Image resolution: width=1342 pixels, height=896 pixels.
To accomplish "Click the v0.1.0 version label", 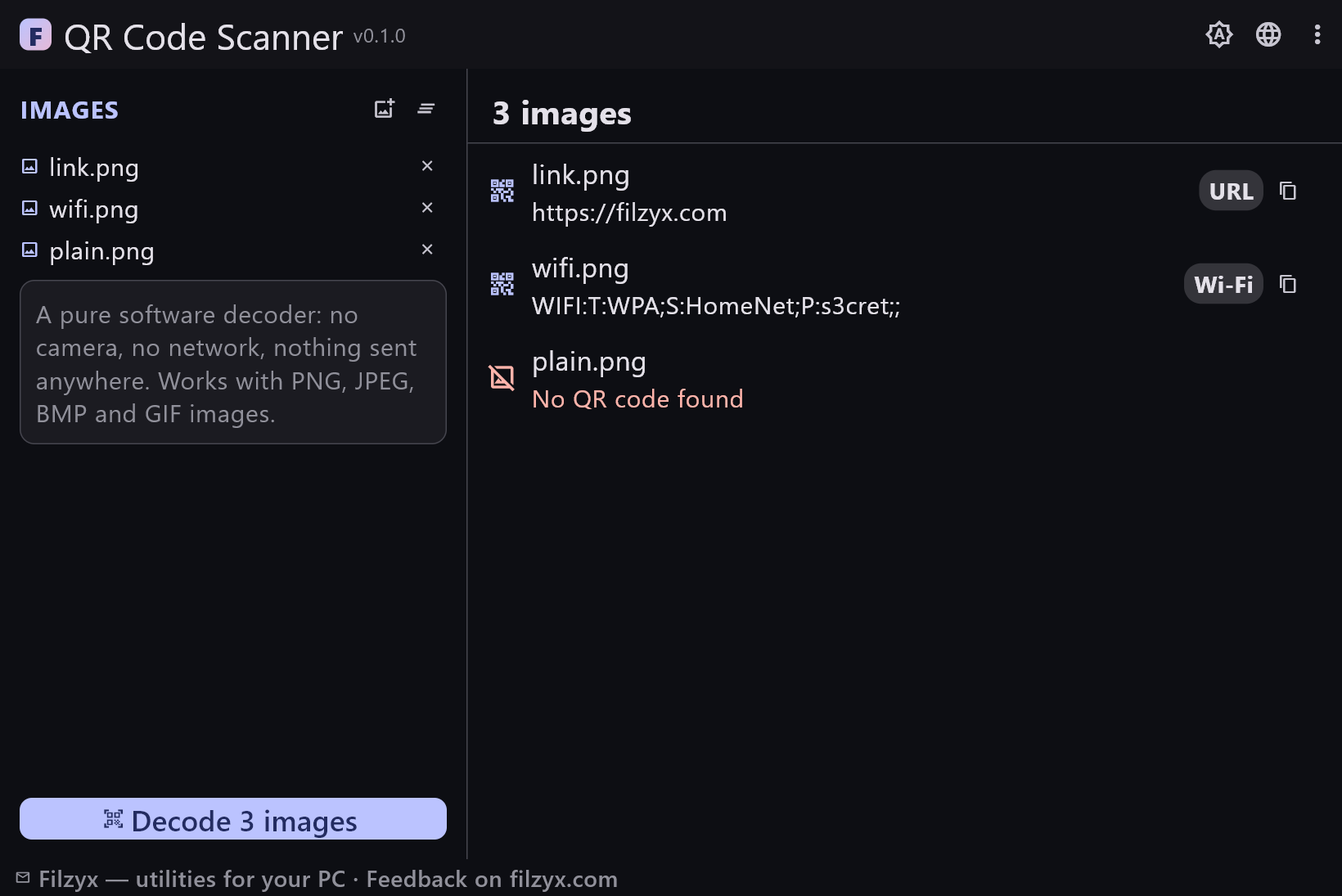I will pos(380,36).
